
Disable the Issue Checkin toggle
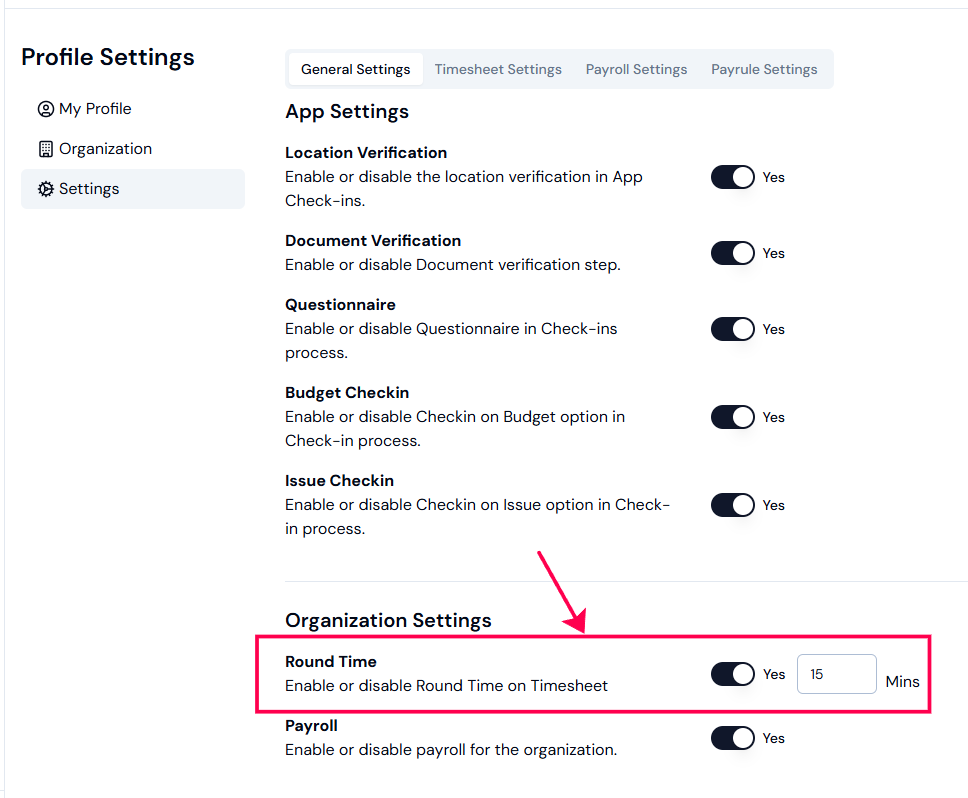tap(732, 505)
